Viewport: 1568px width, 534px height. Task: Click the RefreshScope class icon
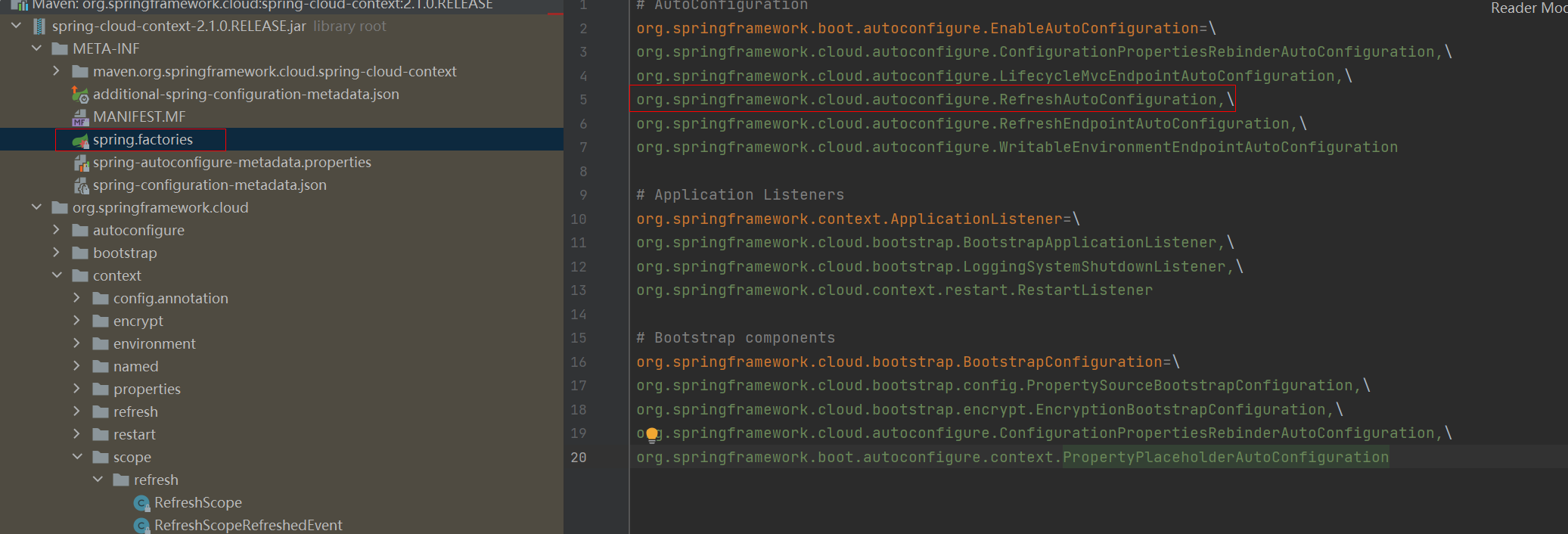pos(141,503)
